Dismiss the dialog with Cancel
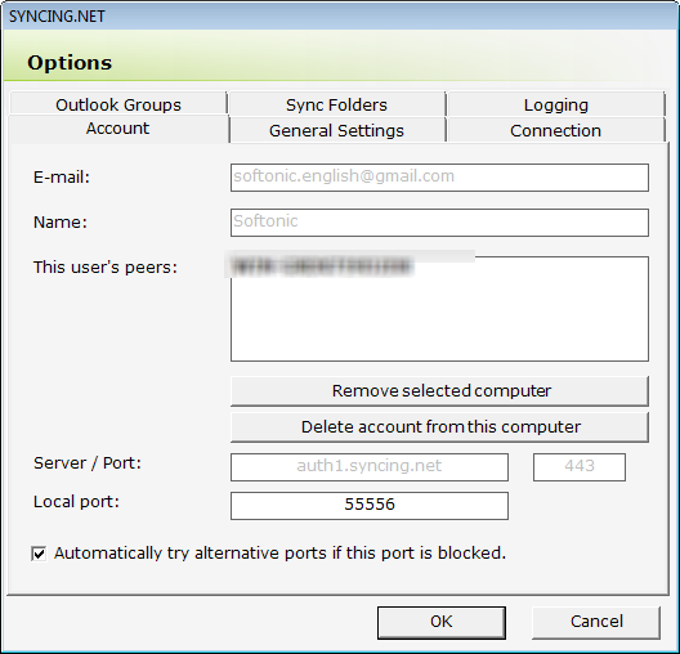 point(596,622)
